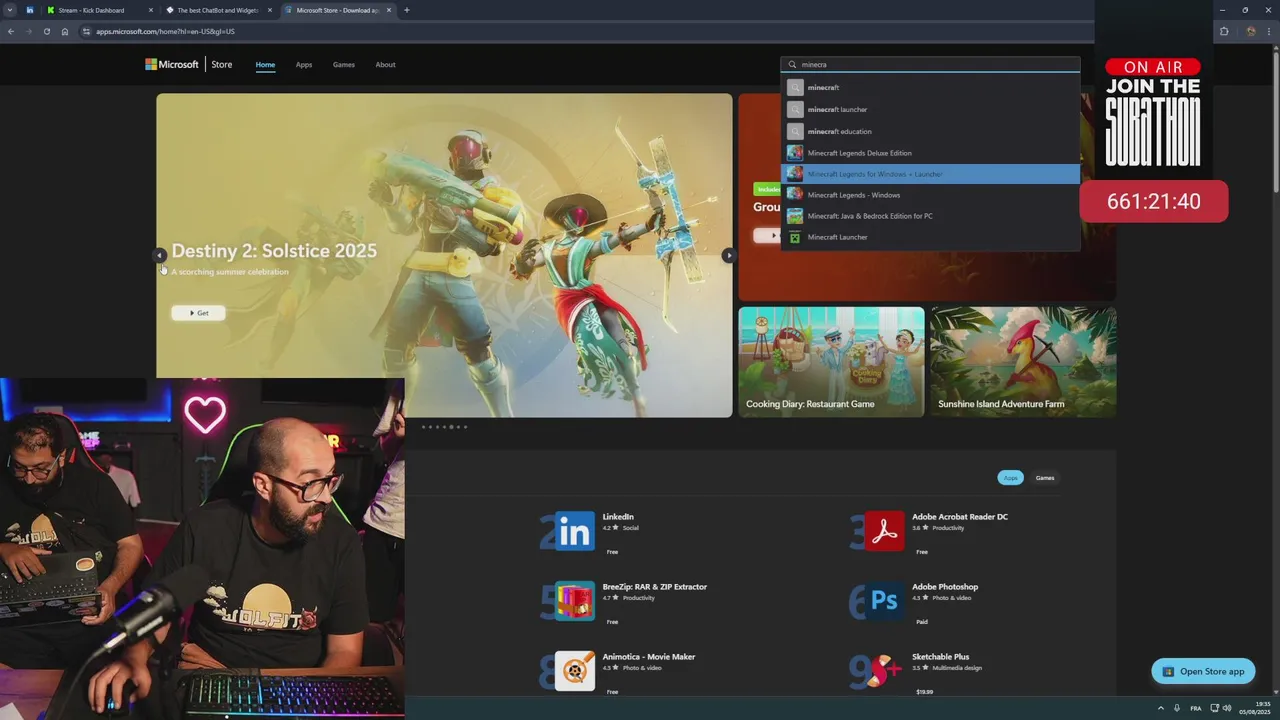The width and height of the screenshot is (1280, 720).
Task: Go back with the browser back arrow
Action: [10, 31]
